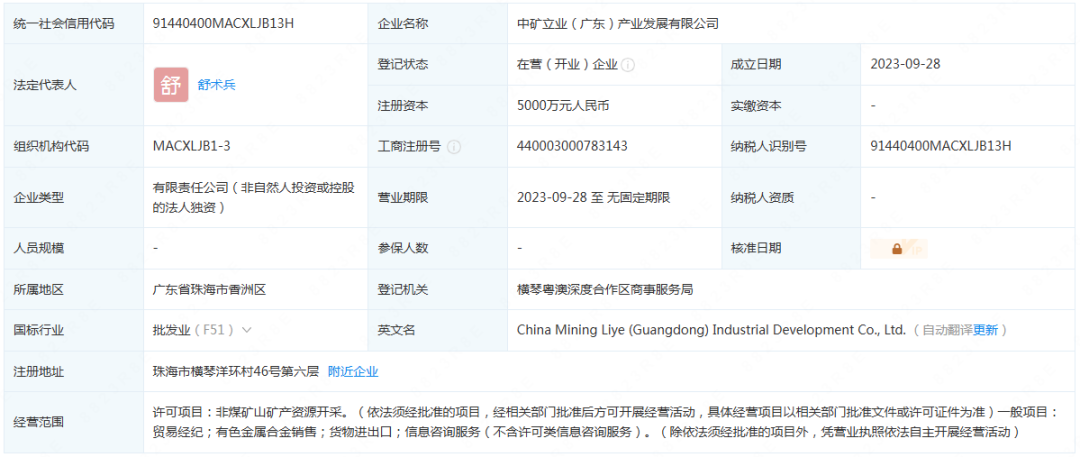Click taxpayer ID value beside 纳税人识别号
The image size is (1080, 457).
pos(941,147)
